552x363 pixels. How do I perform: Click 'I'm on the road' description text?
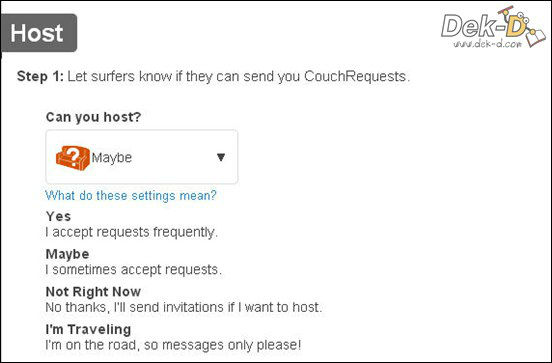tap(173, 345)
